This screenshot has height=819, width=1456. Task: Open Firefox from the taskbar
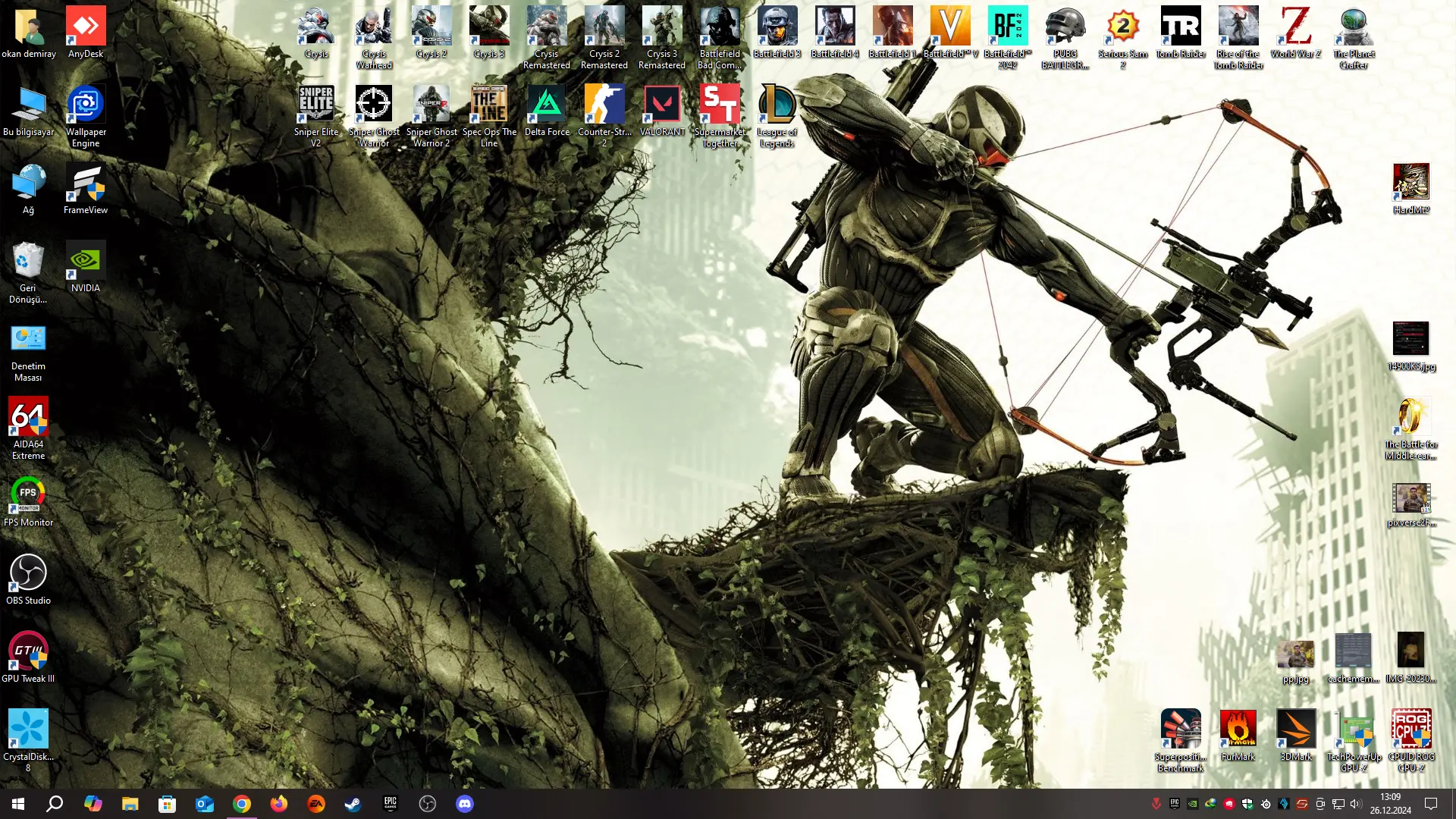tap(279, 804)
